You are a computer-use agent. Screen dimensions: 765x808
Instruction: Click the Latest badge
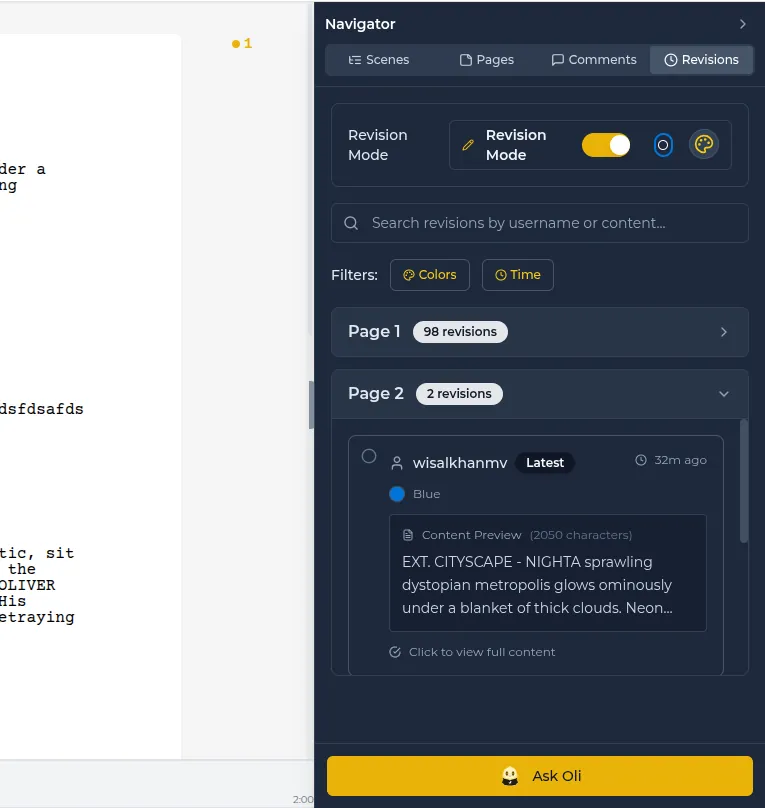[545, 463]
